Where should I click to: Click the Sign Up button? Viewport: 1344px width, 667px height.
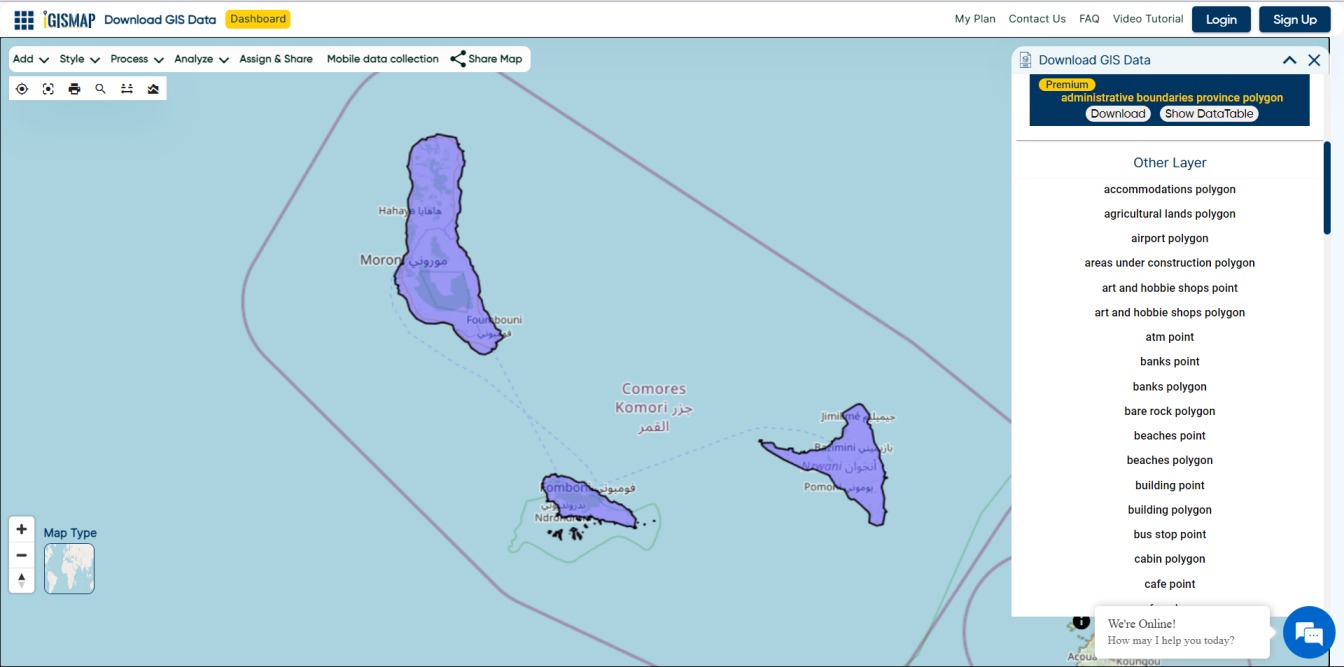coord(1294,18)
